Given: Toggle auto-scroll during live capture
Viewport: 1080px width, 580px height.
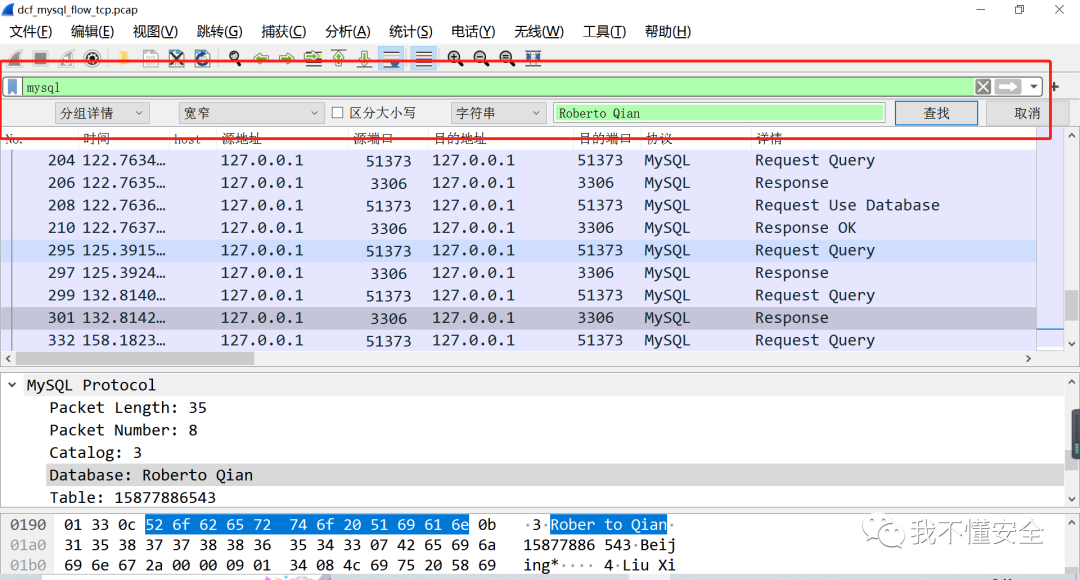Looking at the screenshot, I should (391, 59).
